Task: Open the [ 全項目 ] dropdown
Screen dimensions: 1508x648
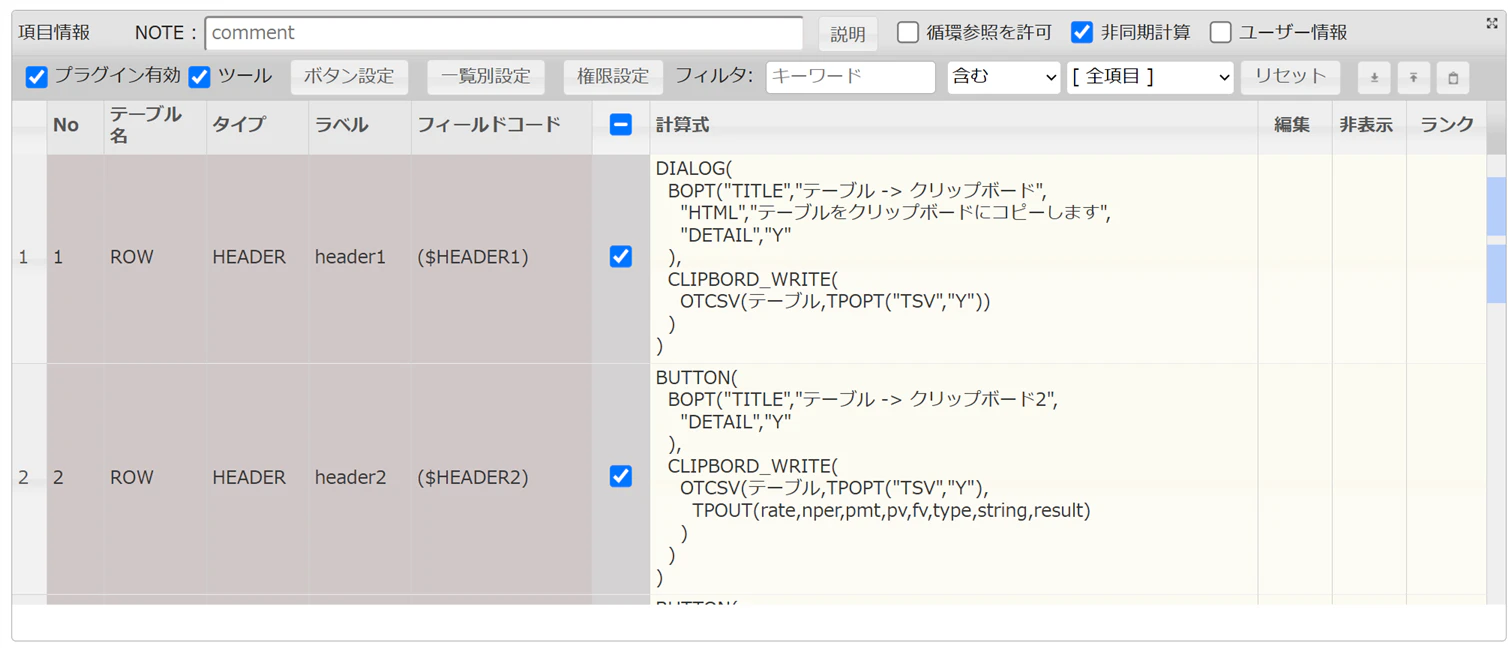Action: (x=1150, y=77)
